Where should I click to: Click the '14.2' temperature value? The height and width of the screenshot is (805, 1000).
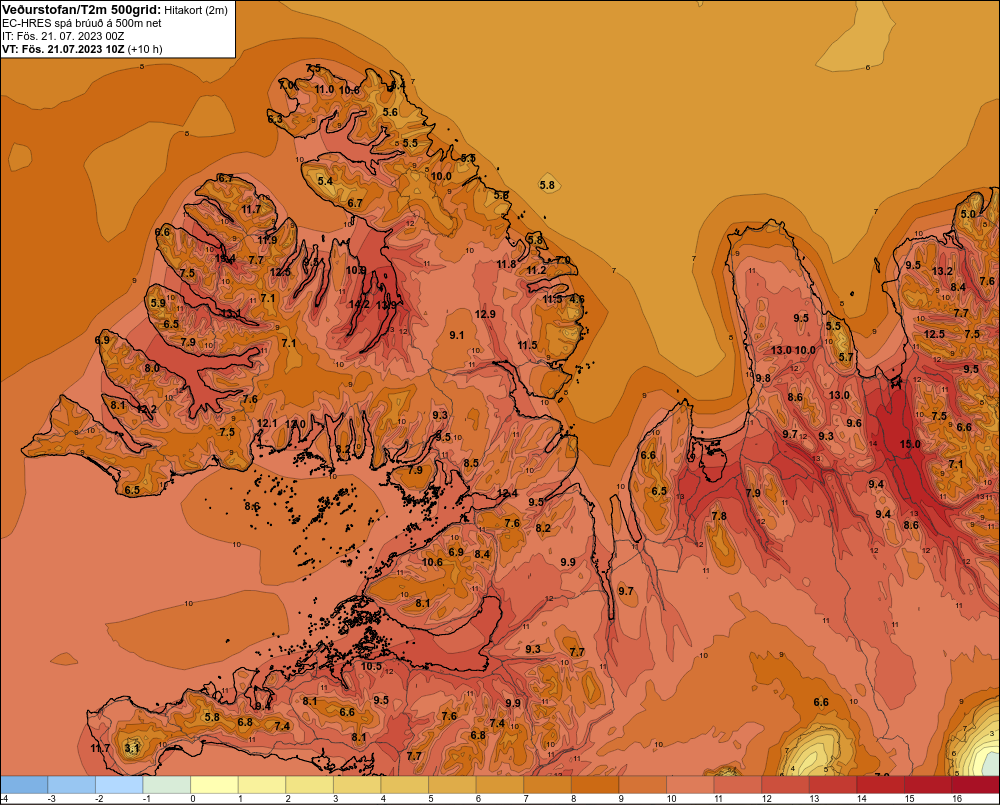click(x=359, y=304)
